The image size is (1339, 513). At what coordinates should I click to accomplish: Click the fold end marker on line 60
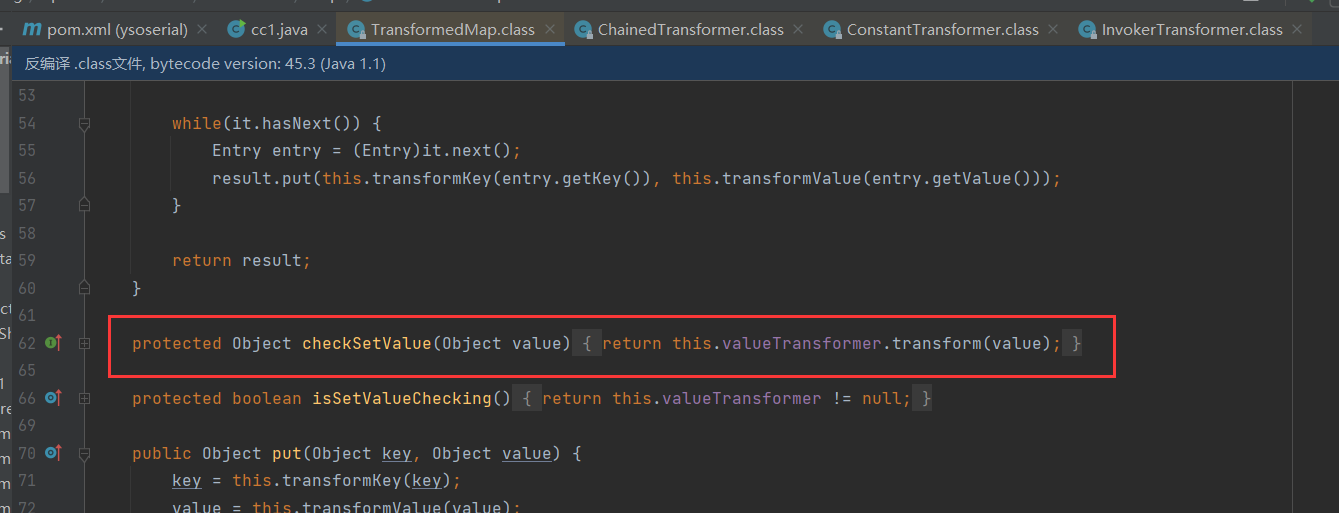point(84,288)
